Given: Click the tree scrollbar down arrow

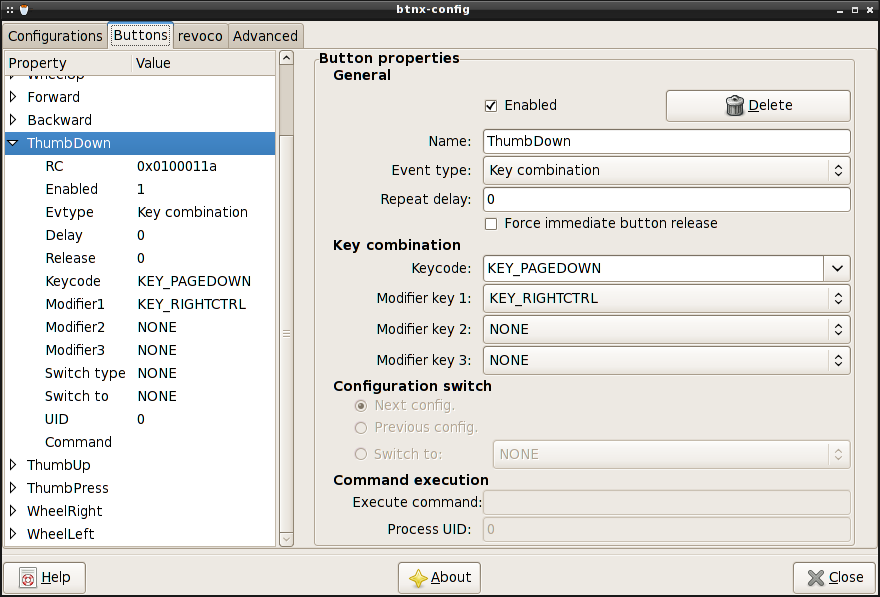Looking at the screenshot, I should [x=286, y=539].
